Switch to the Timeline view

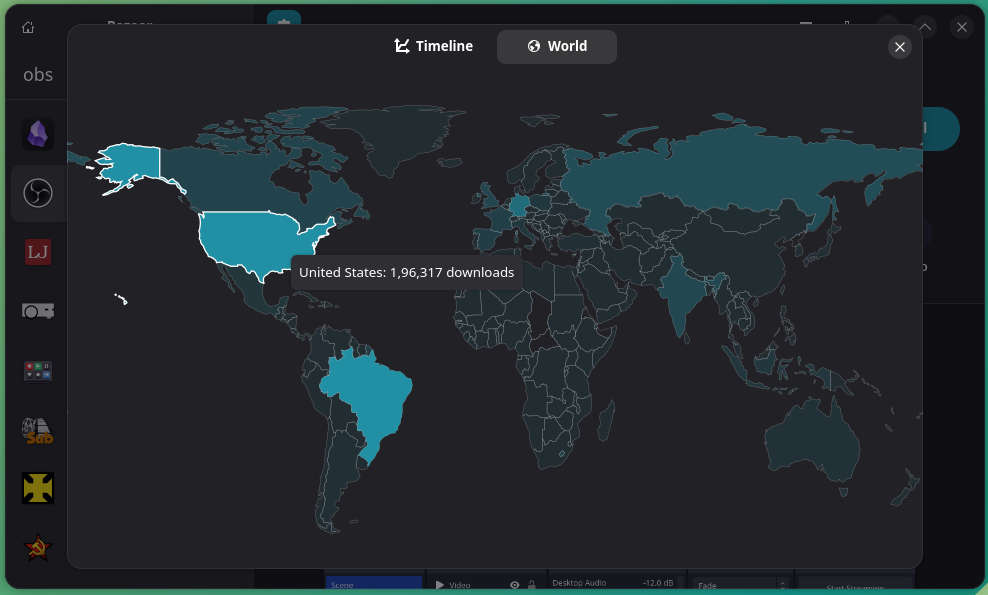(433, 46)
